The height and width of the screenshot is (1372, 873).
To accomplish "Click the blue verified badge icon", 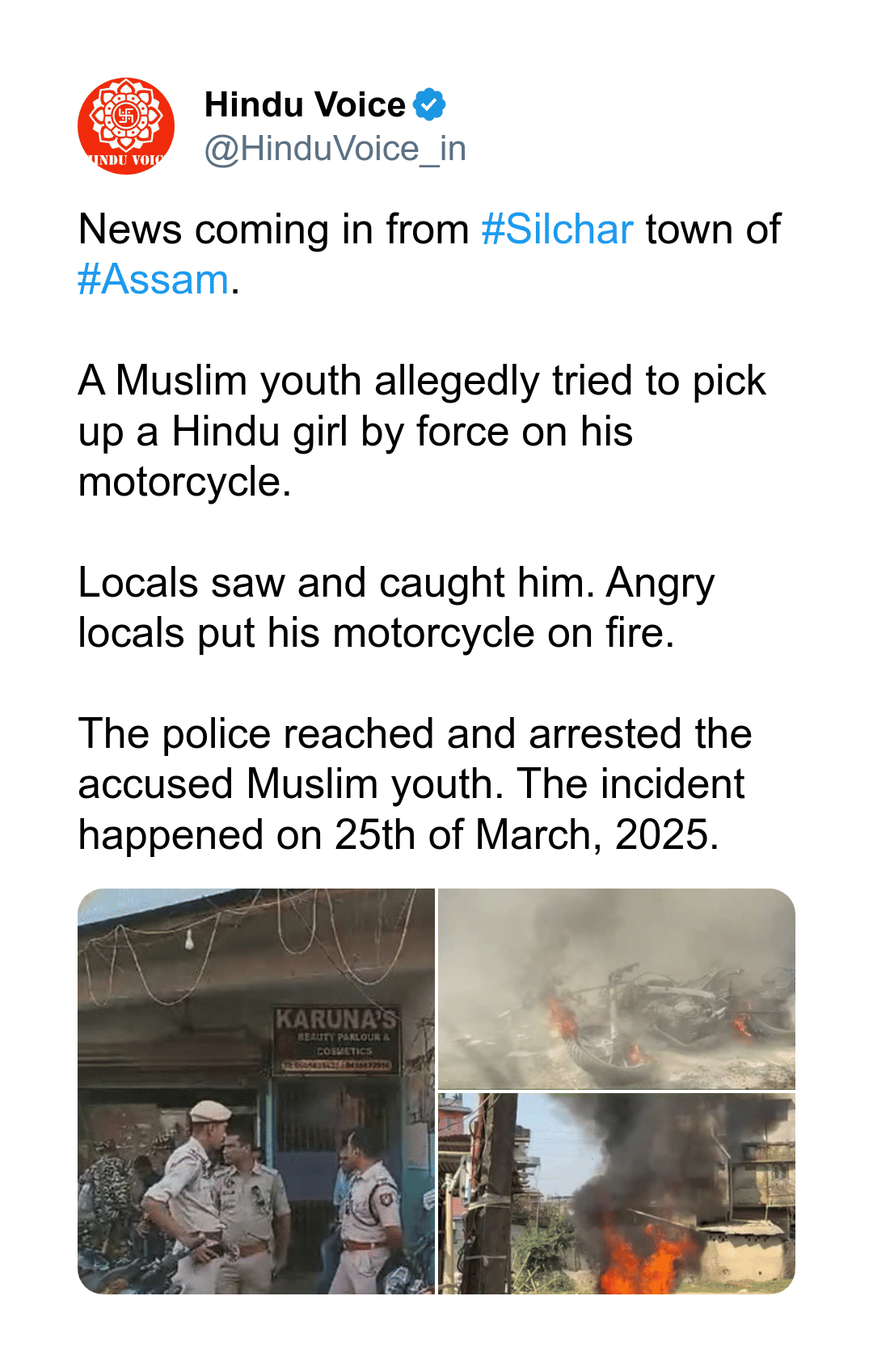I will (429, 104).
